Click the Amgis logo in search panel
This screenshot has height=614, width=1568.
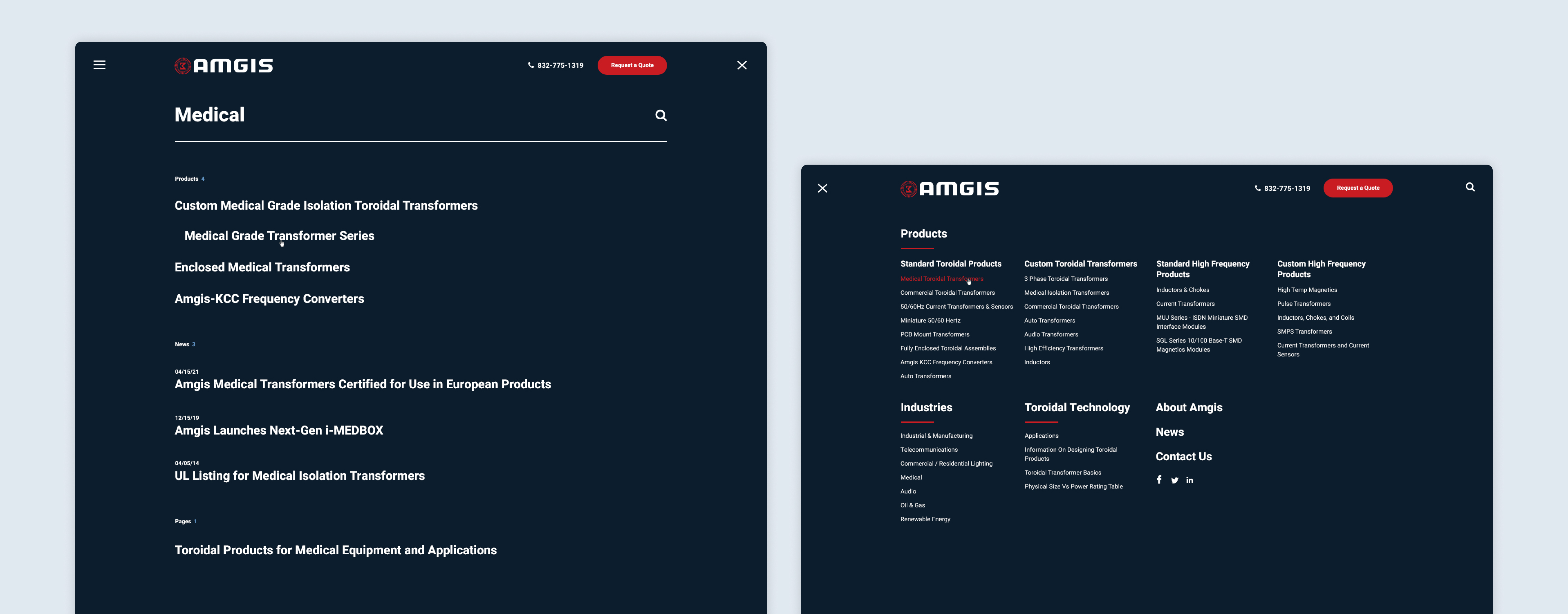224,66
